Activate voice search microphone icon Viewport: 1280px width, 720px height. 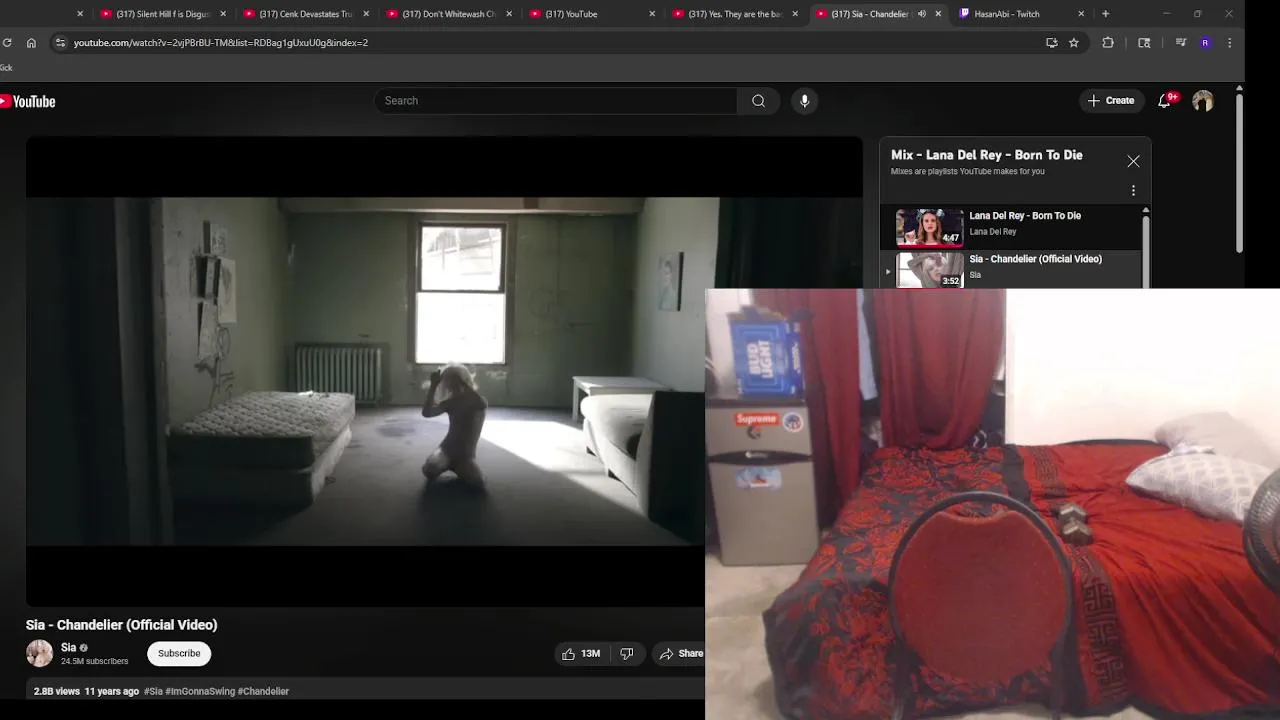coord(804,101)
